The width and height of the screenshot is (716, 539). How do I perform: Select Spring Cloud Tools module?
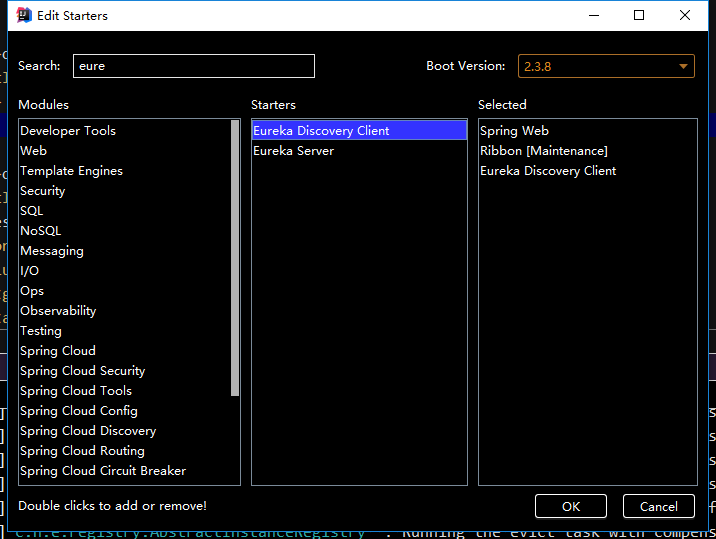click(76, 391)
